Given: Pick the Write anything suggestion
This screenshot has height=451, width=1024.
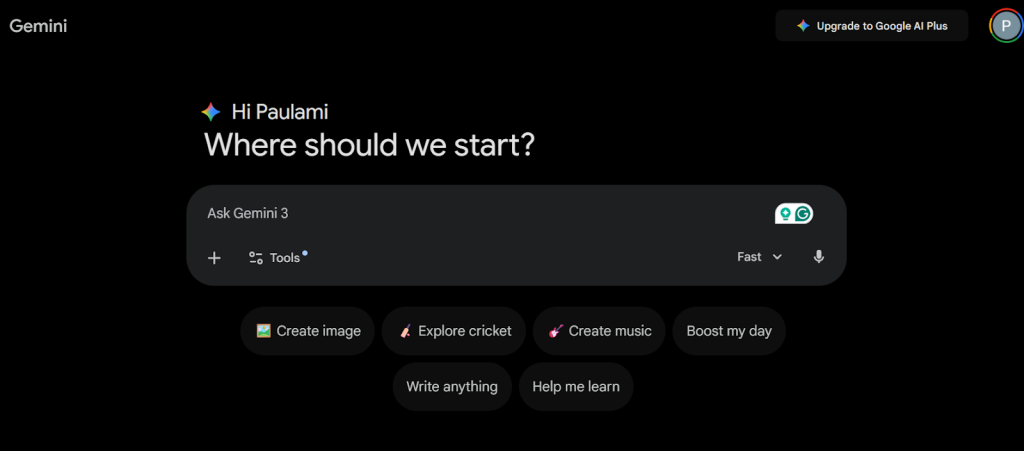Looking at the screenshot, I should click(x=452, y=386).
